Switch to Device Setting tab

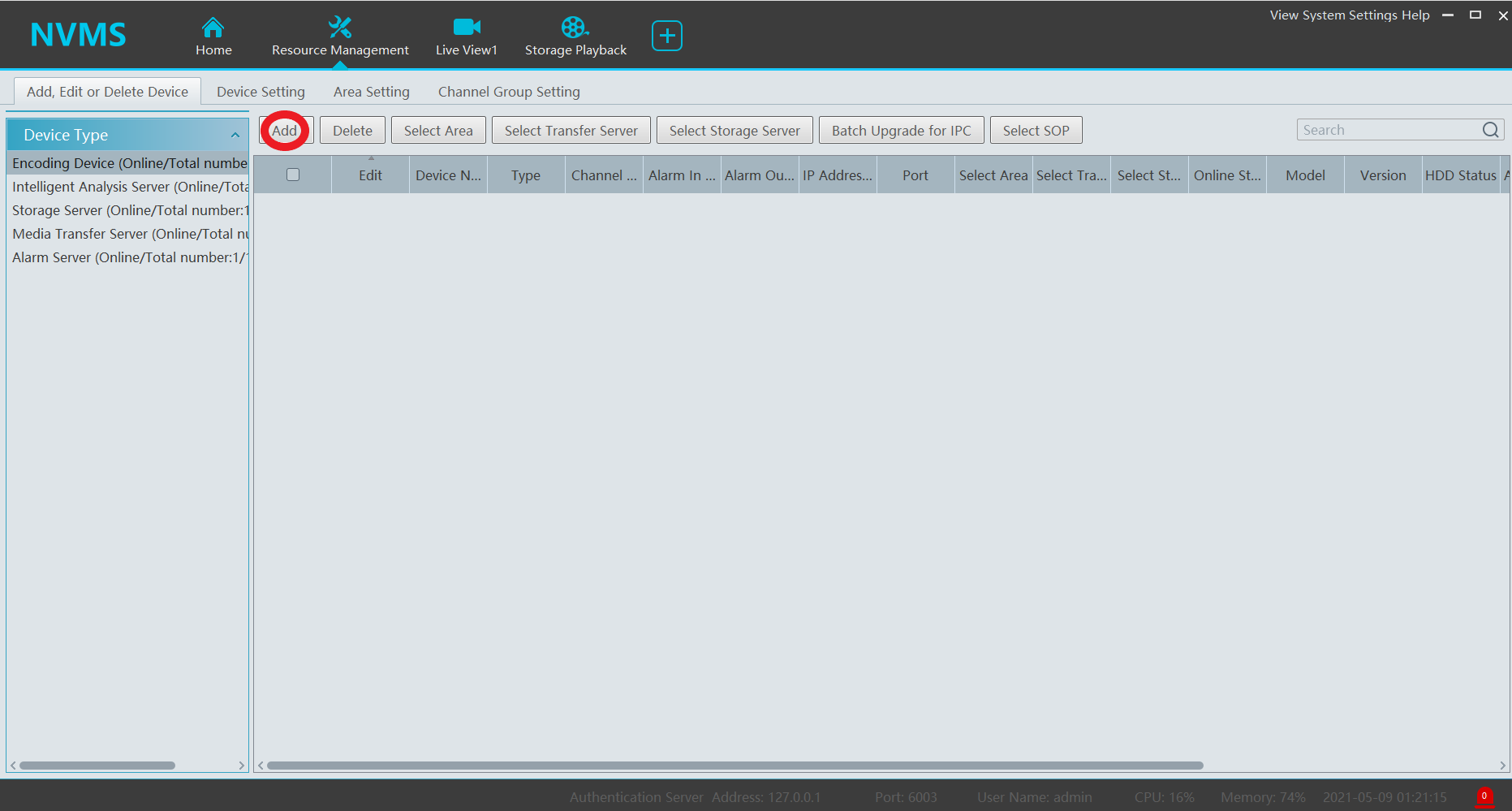(x=261, y=92)
